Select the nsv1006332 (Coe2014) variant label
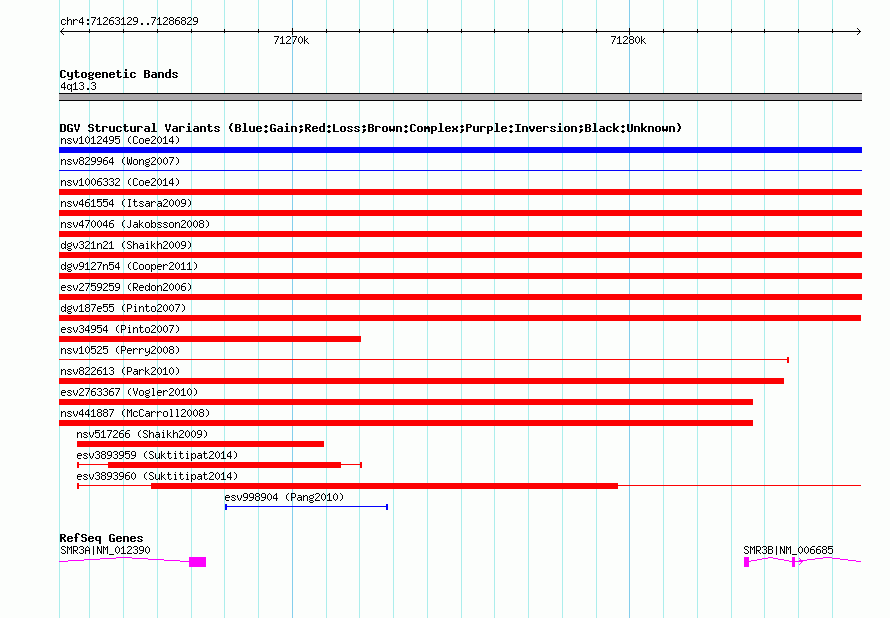 (120, 182)
